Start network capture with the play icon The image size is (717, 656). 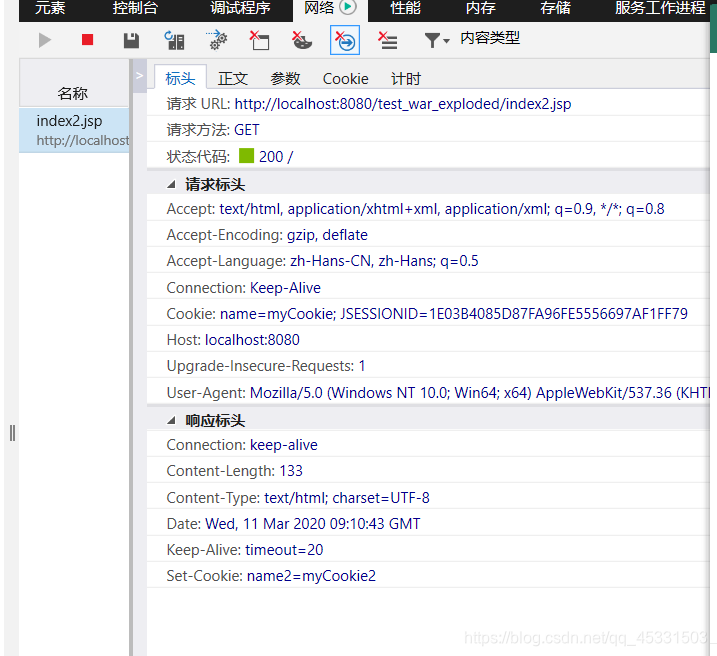pyautogui.click(x=44, y=40)
